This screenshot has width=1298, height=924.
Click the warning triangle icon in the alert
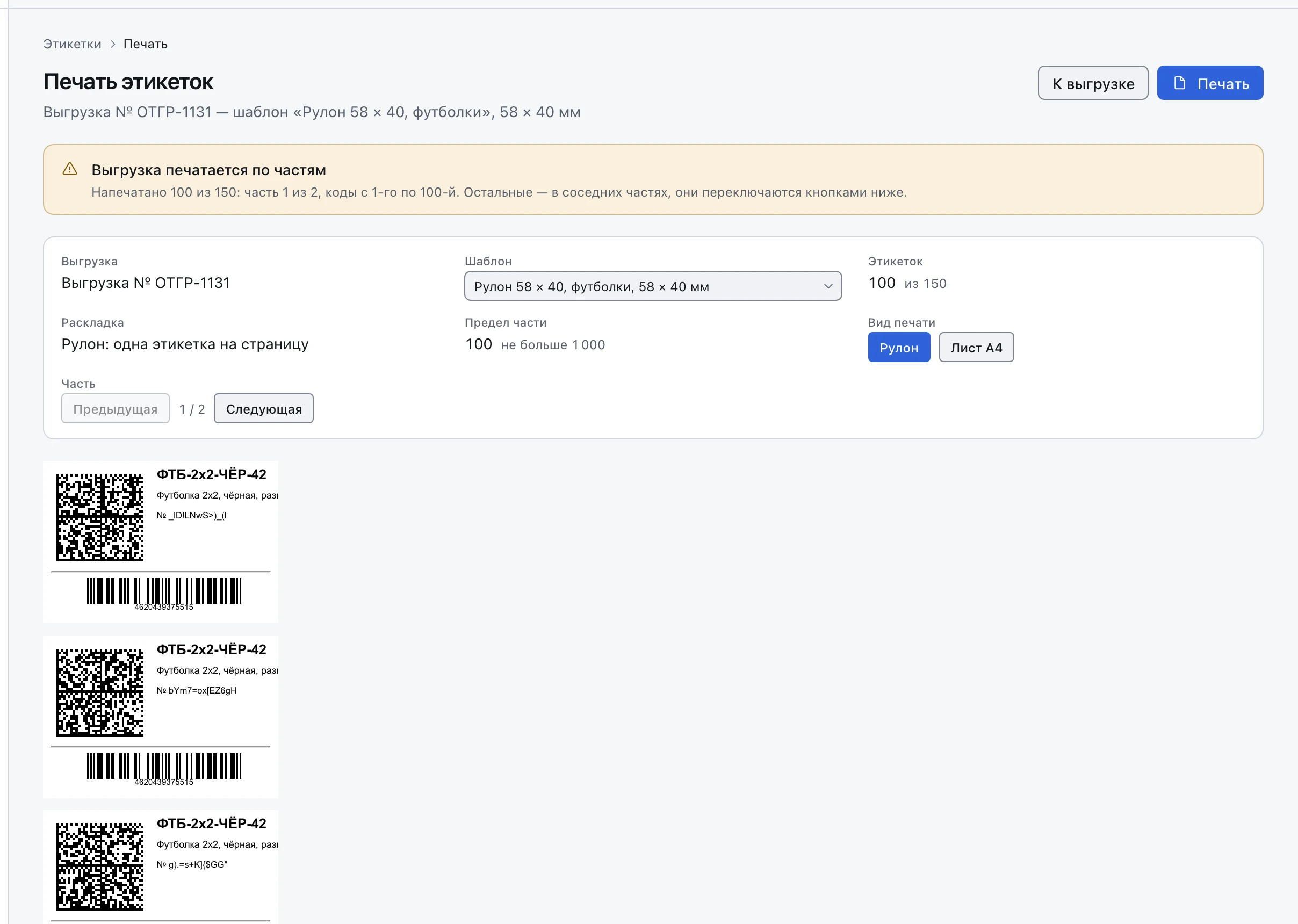pyautogui.click(x=70, y=169)
